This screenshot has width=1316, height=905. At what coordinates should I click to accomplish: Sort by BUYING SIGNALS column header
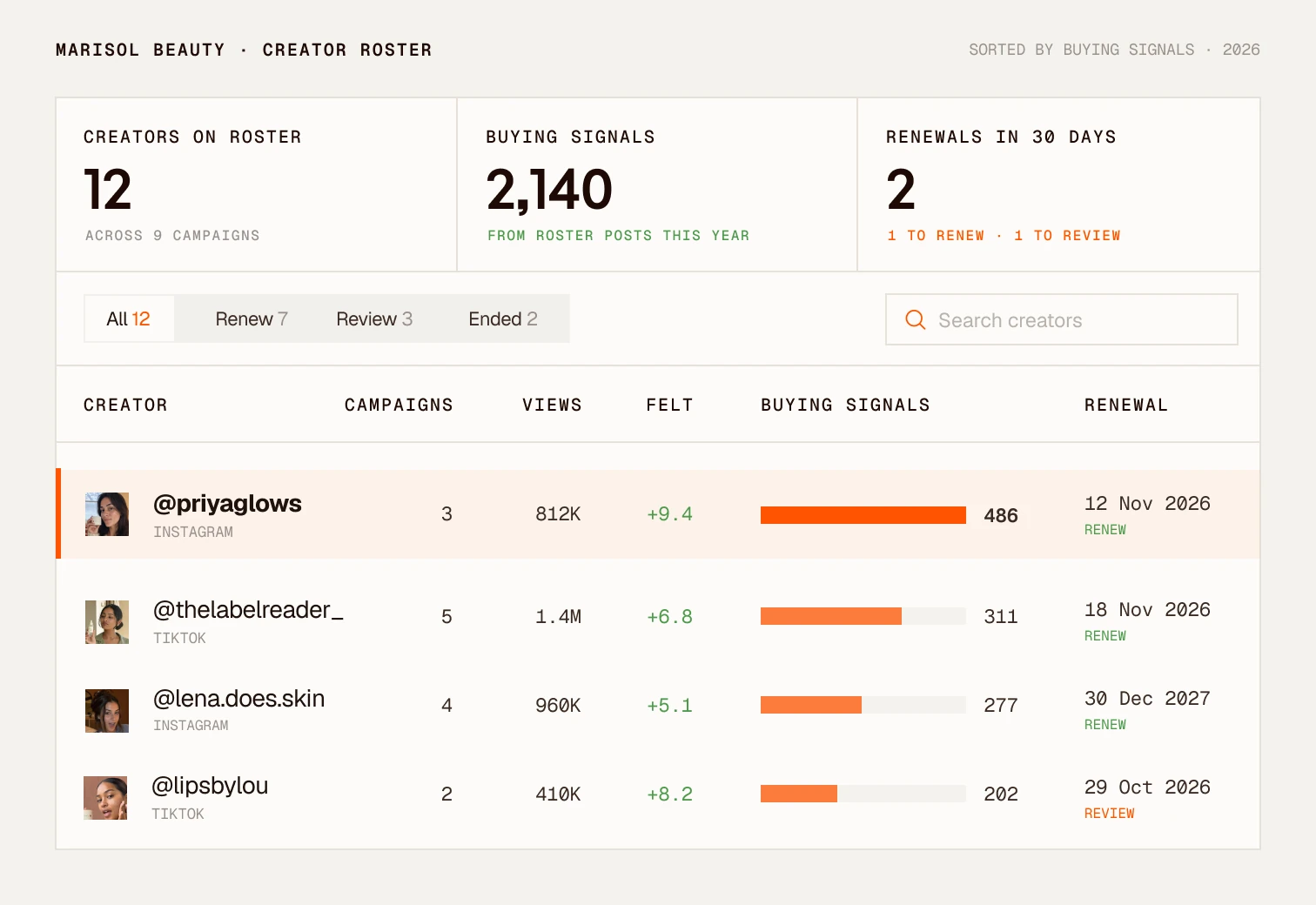point(845,405)
